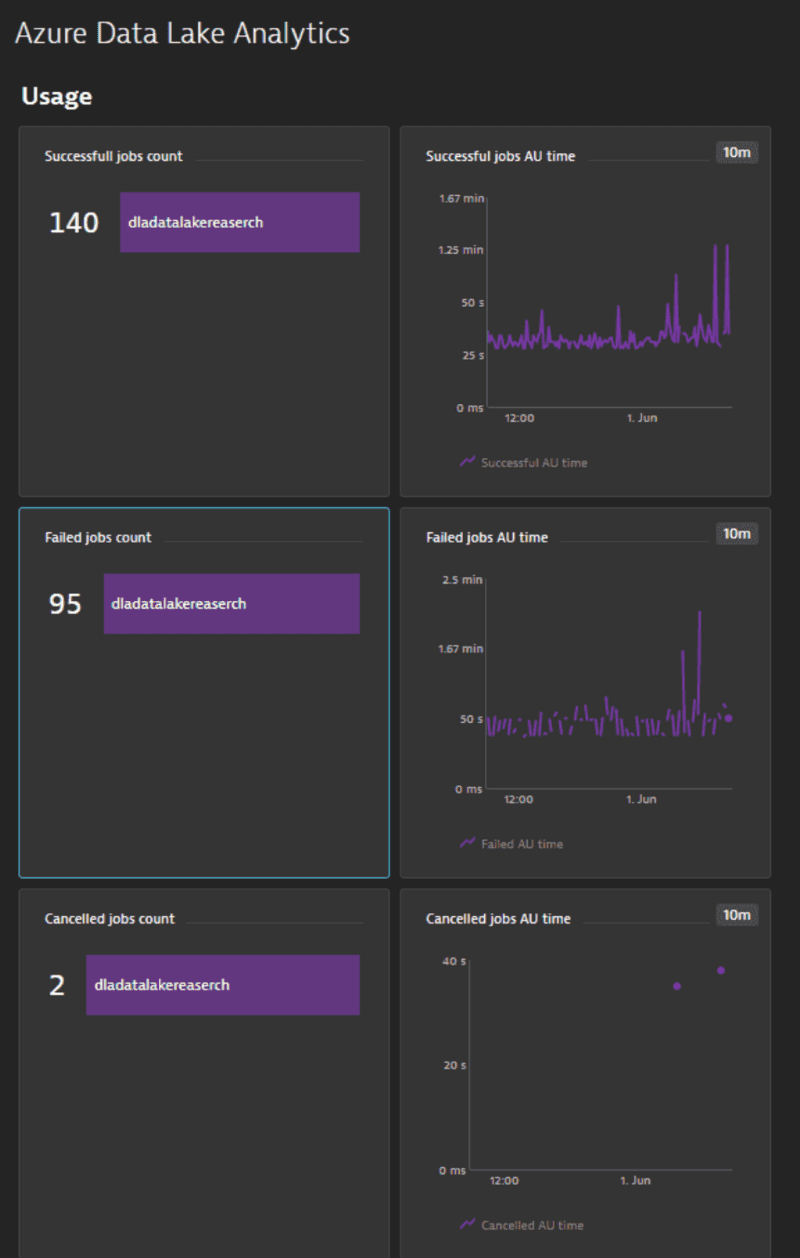The width and height of the screenshot is (800, 1258).
Task: Click the Azure Data Lake Analytics title
Action: pyautogui.click(x=182, y=33)
